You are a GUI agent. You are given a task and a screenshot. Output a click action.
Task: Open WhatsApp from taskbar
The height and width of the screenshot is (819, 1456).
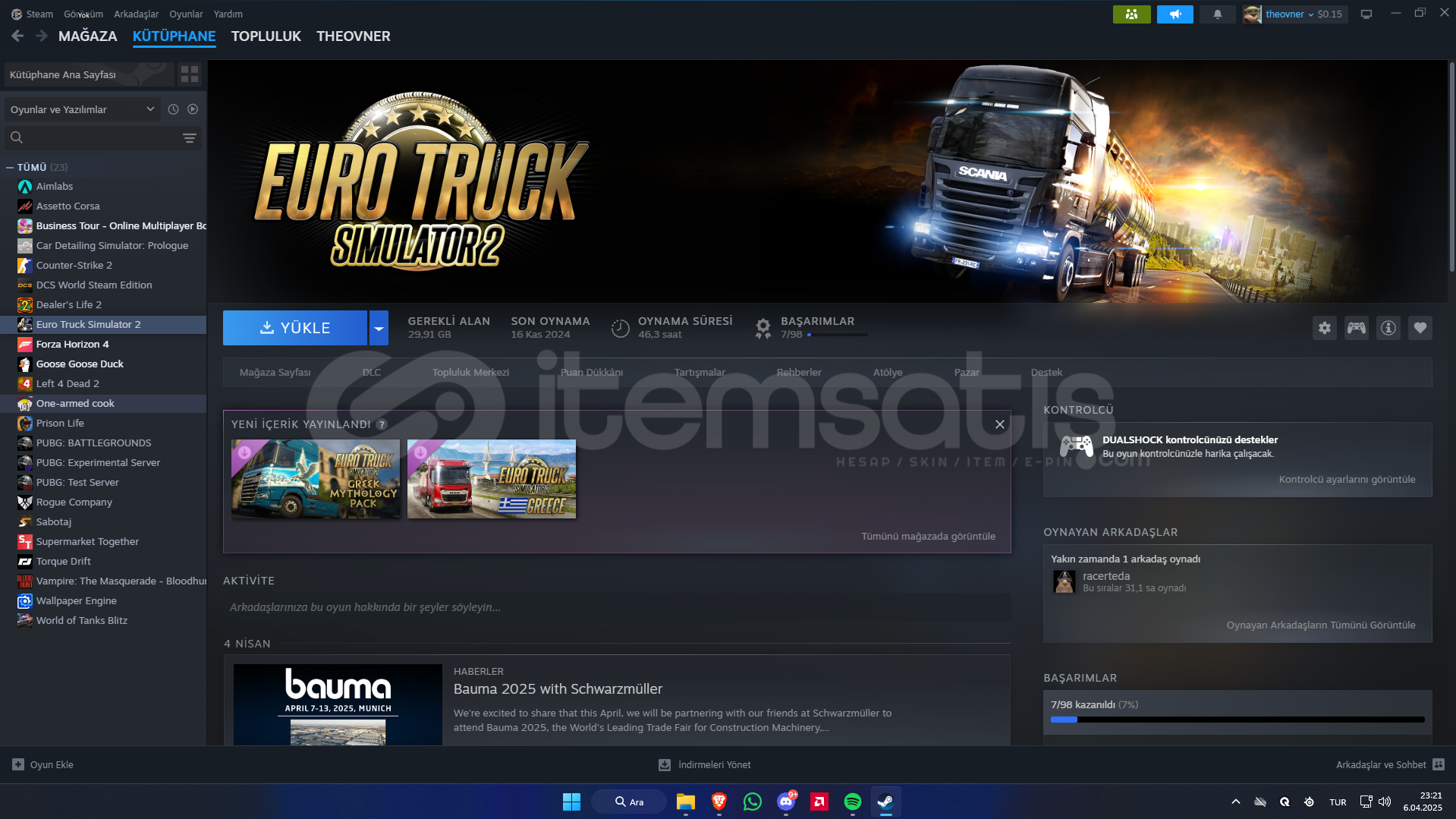click(x=753, y=802)
